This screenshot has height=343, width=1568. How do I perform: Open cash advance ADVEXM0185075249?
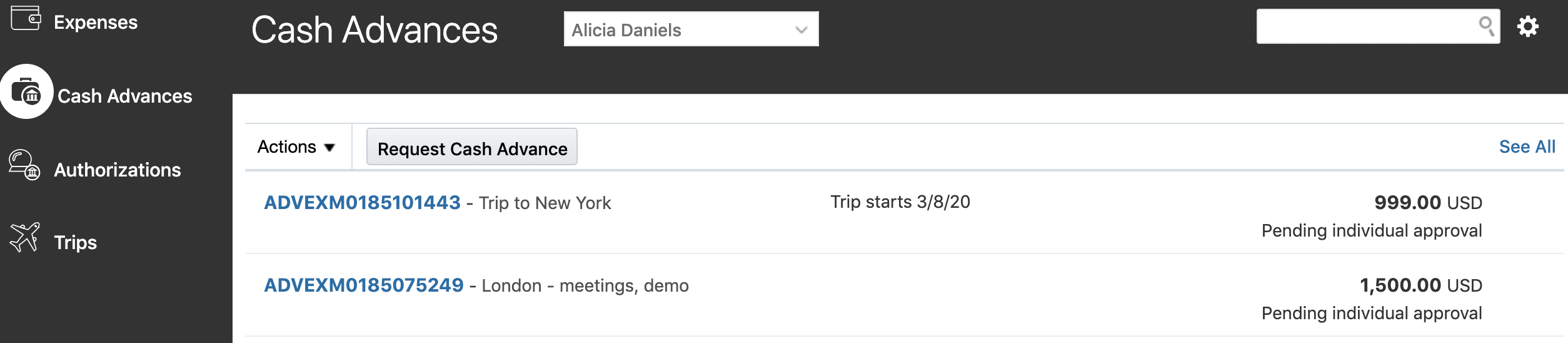pos(363,285)
